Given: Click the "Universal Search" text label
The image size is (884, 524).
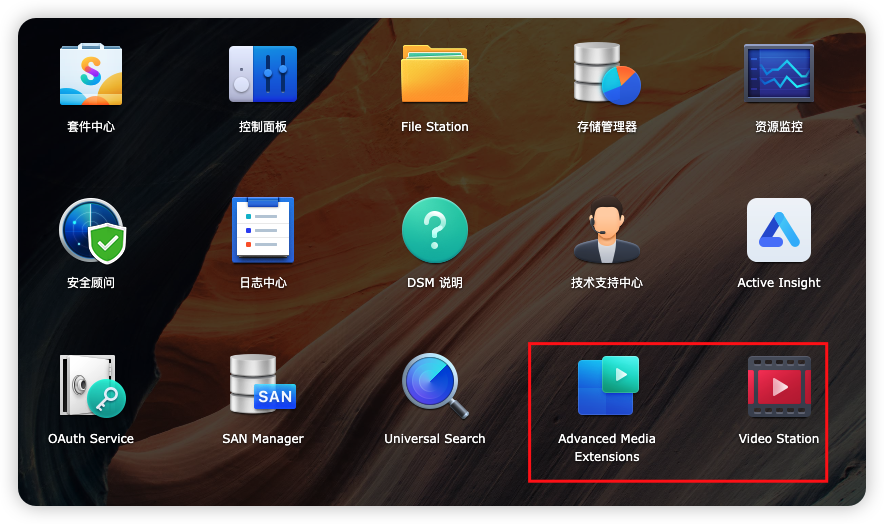Looking at the screenshot, I should tap(435, 439).
